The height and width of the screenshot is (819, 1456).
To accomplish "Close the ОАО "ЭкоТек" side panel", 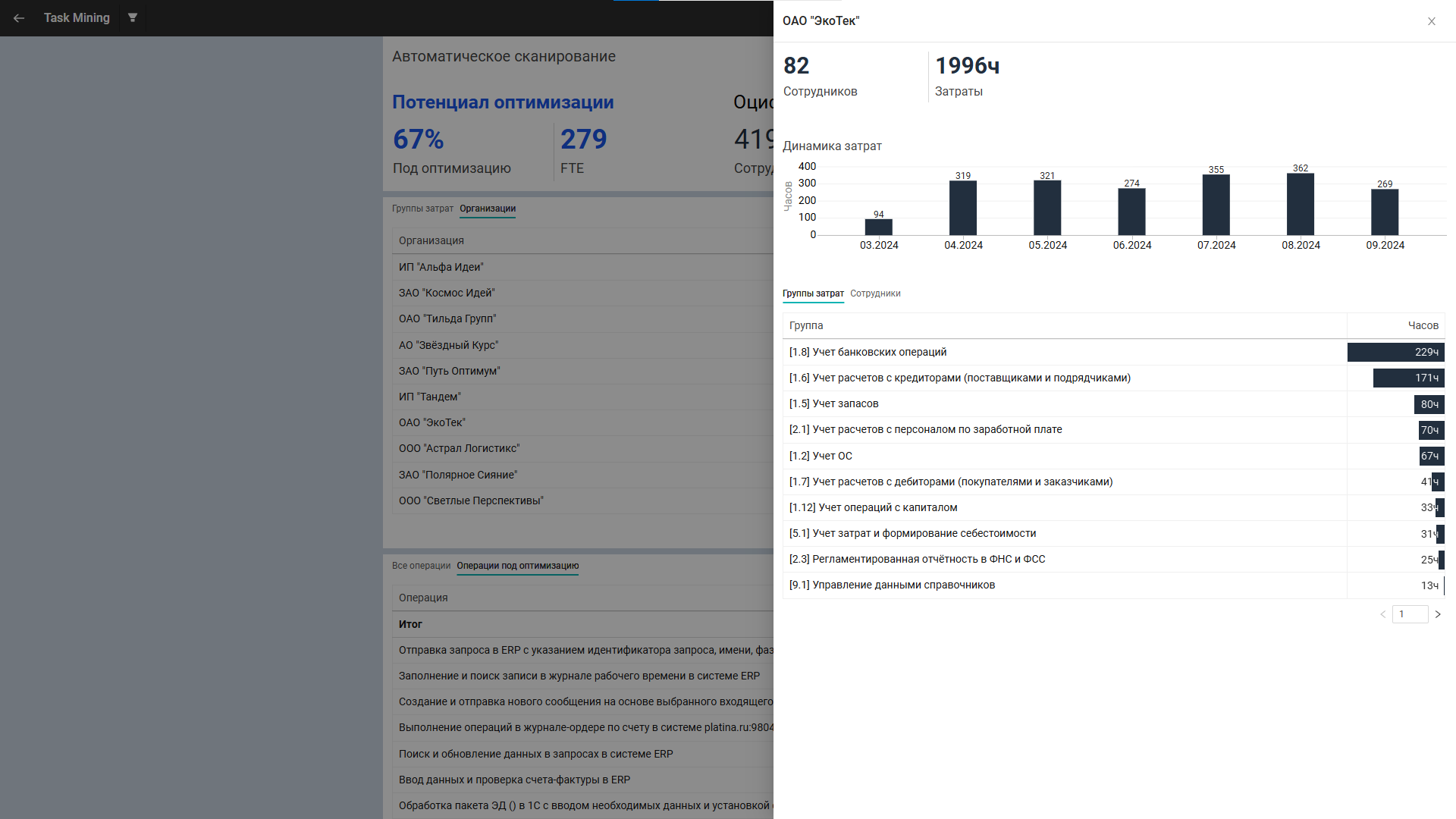I will (1432, 21).
